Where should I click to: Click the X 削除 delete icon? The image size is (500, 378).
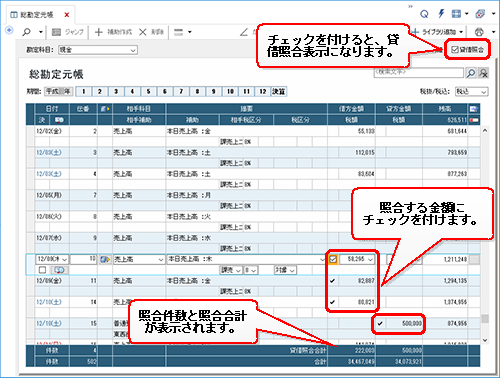click(x=143, y=32)
